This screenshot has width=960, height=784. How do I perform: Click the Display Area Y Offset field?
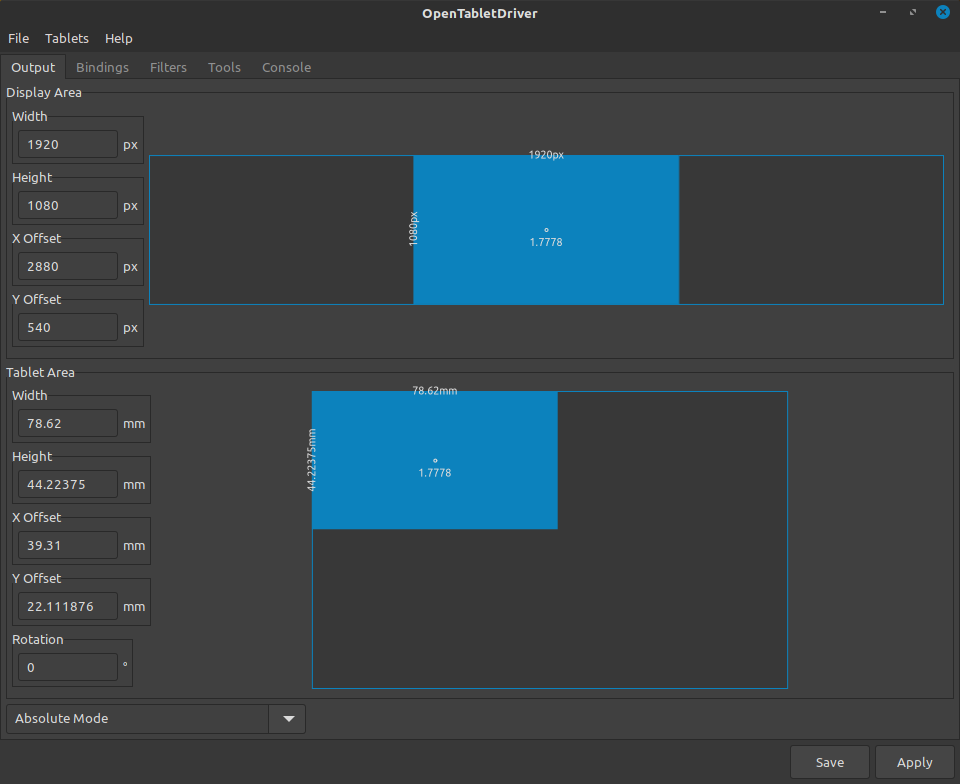(x=68, y=327)
